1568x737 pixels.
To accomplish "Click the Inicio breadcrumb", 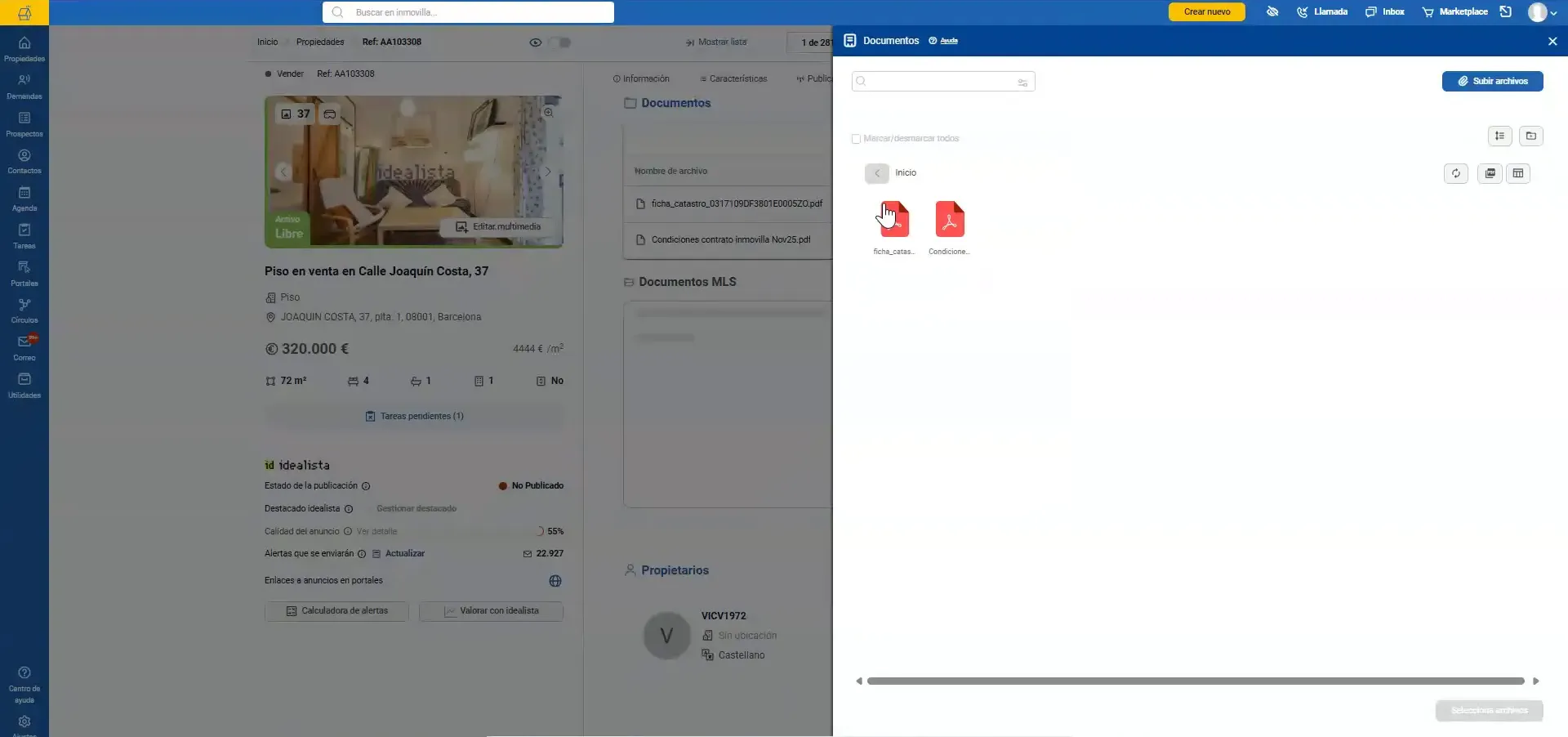I will 267,42.
